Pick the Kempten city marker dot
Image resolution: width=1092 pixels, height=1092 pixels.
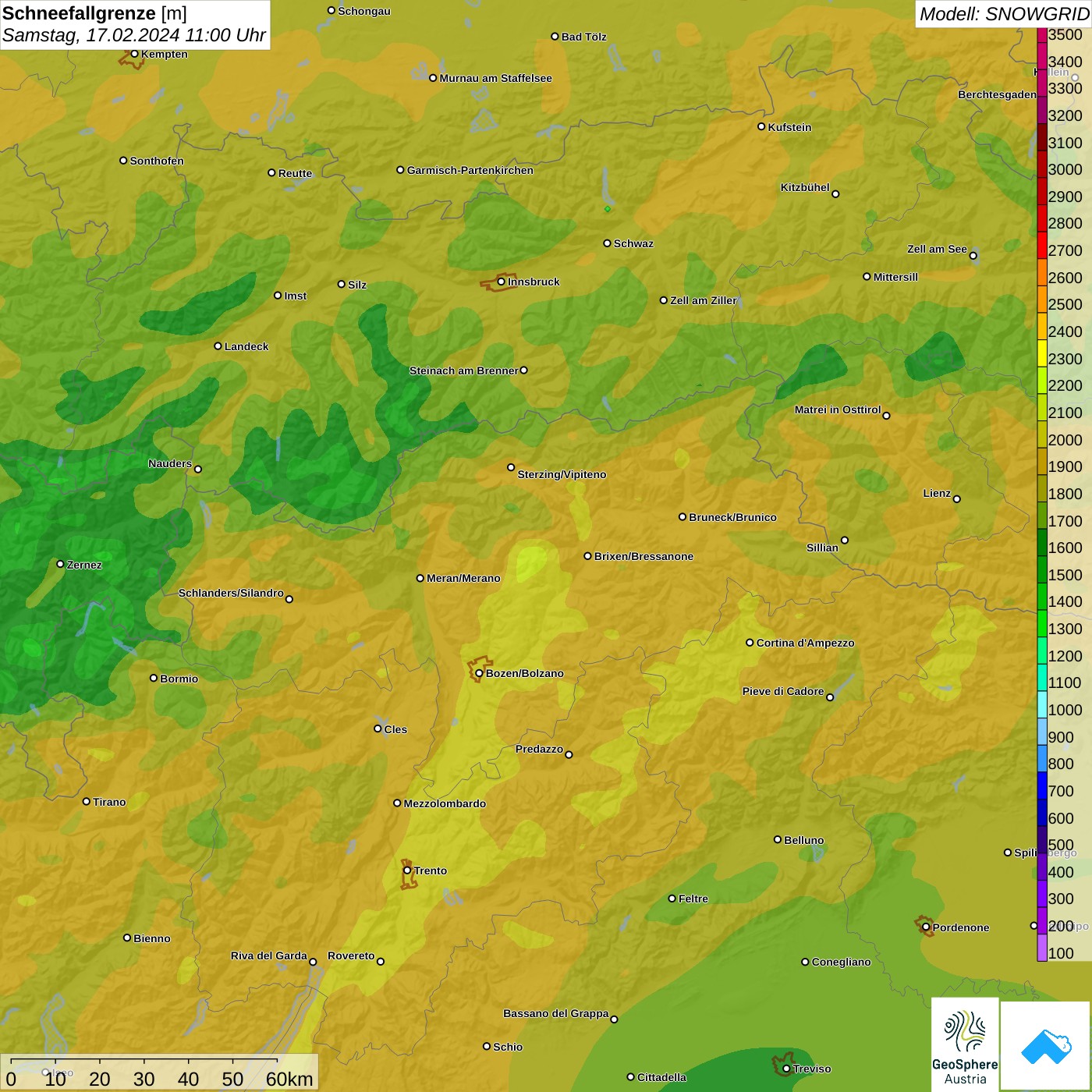tap(134, 54)
